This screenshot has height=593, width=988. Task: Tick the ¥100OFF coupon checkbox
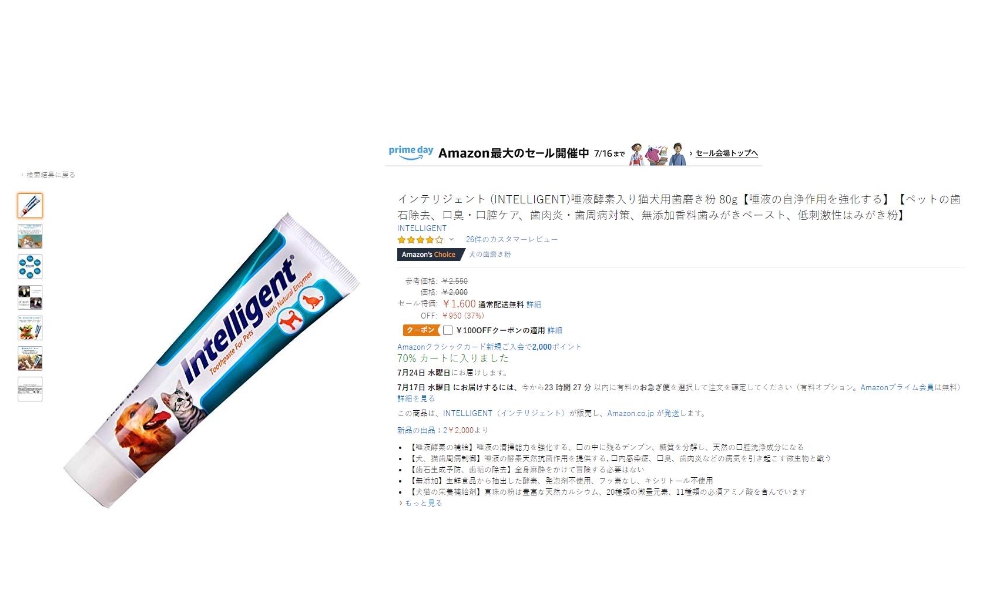pos(447,330)
